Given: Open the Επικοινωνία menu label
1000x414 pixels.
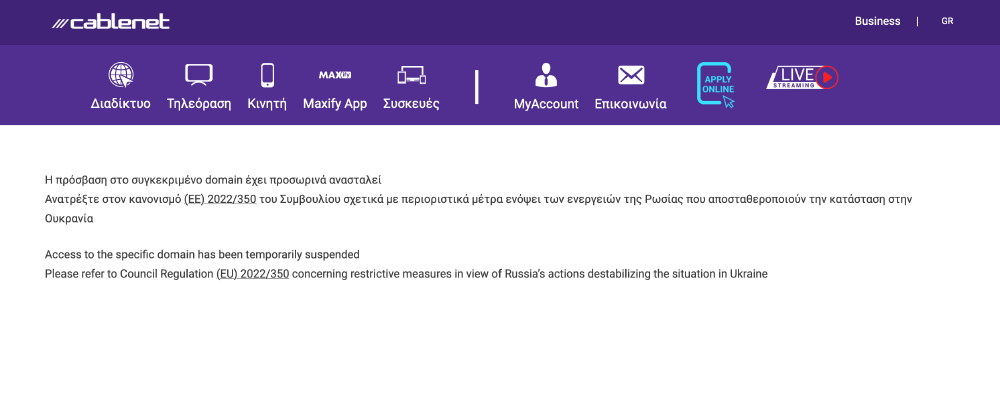Looking at the screenshot, I should pyautogui.click(x=630, y=104).
